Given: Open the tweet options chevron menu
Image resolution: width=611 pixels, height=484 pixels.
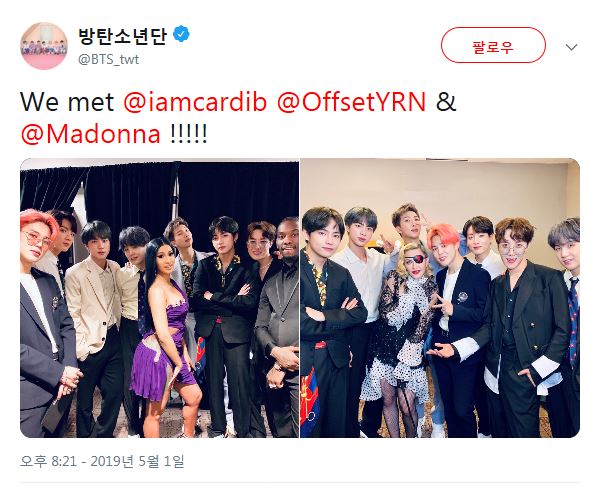Looking at the screenshot, I should [x=571, y=47].
